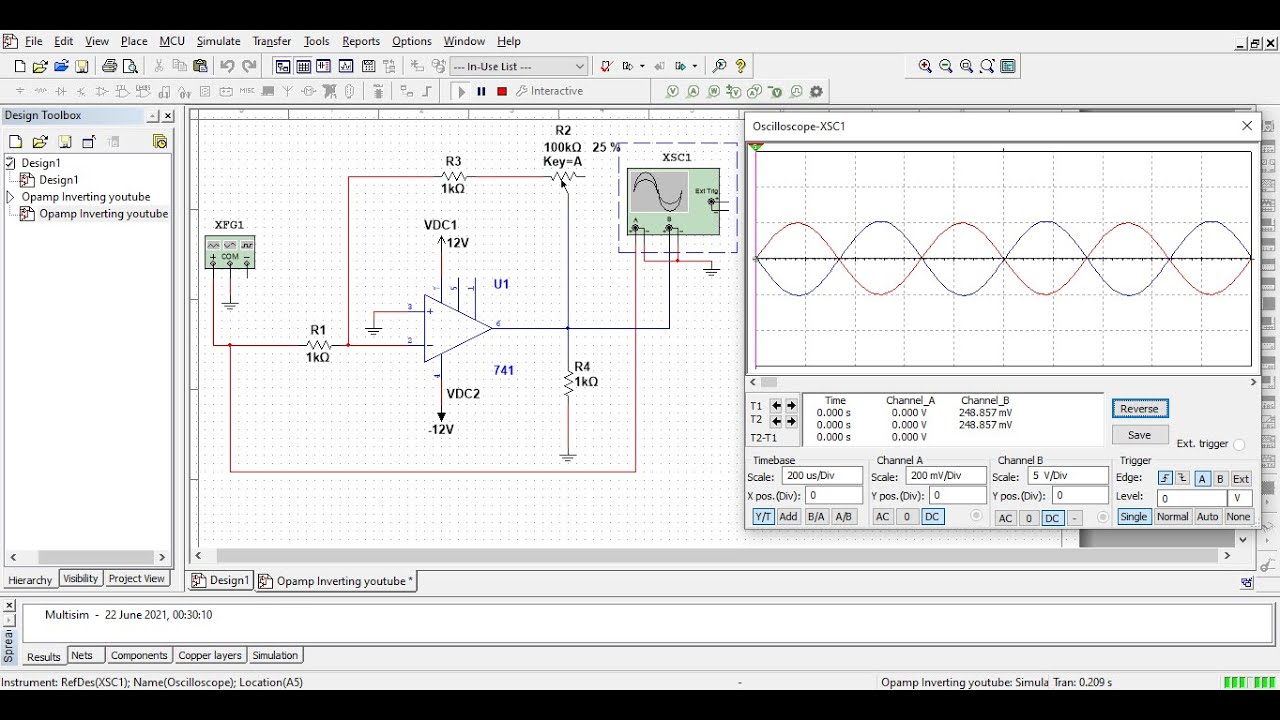Open the Design1 document tab
The width and height of the screenshot is (1280, 720).
tap(221, 580)
